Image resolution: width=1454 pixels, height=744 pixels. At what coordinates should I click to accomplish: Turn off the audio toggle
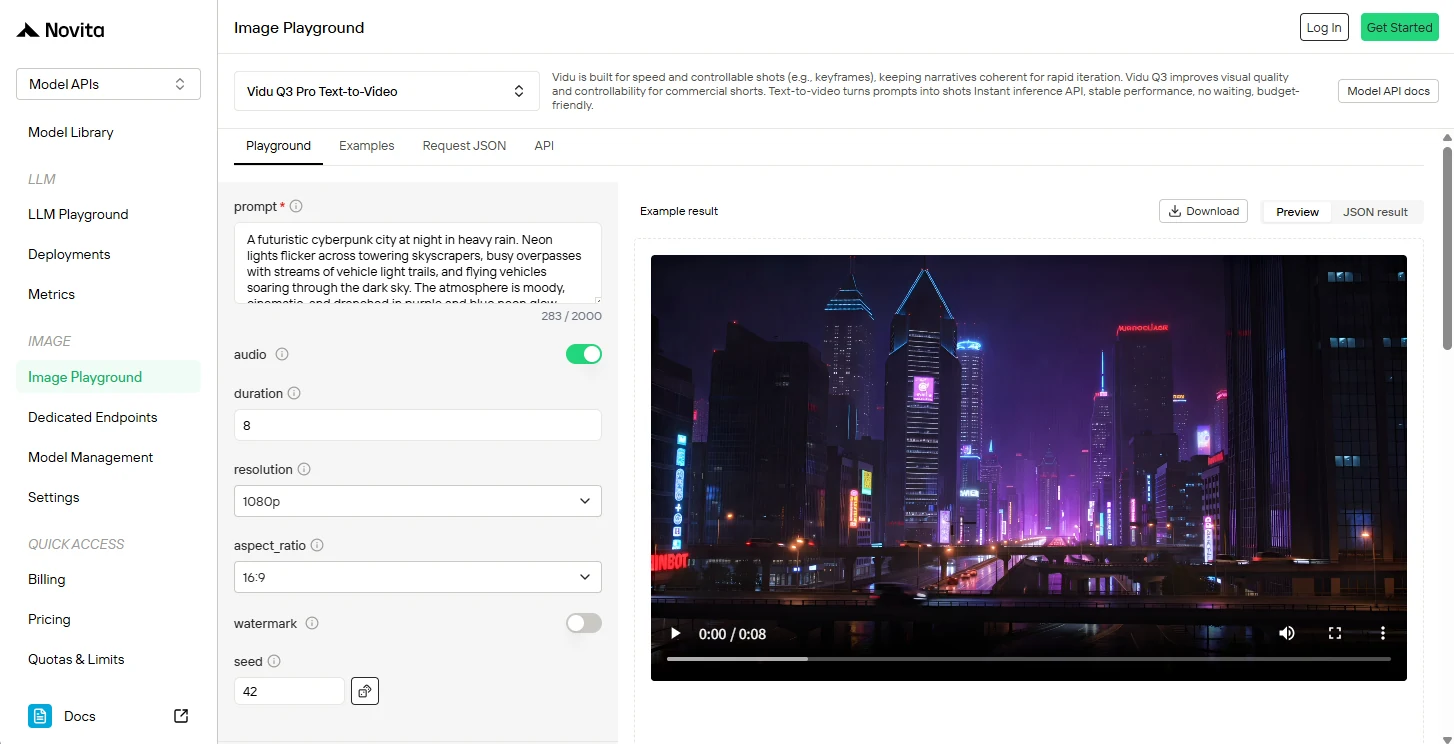click(x=584, y=354)
